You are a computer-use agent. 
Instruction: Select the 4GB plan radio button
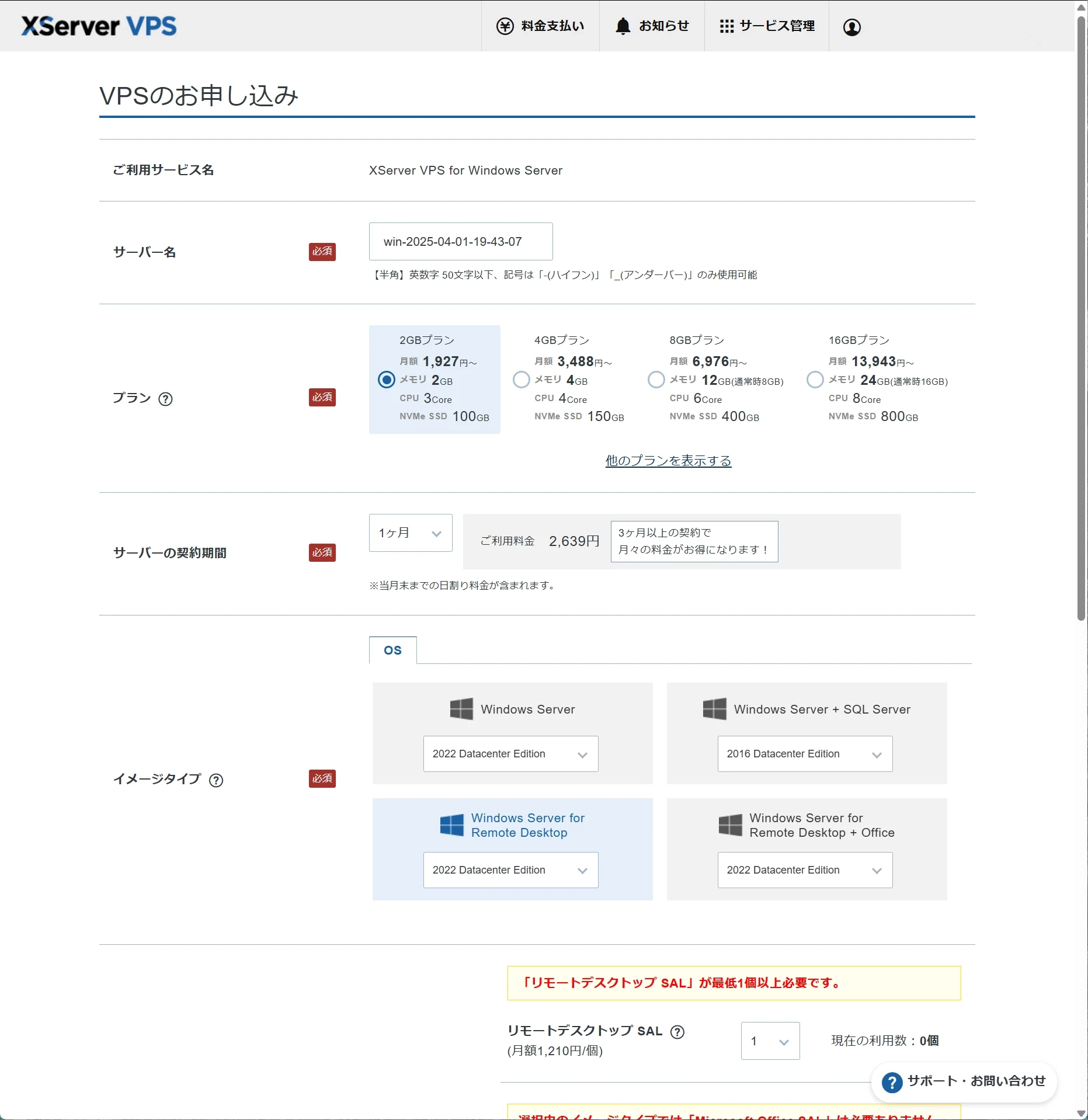click(522, 380)
